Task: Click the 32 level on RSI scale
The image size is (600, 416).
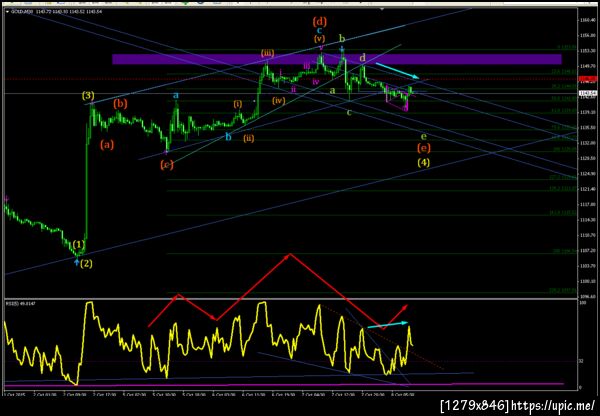Action: tap(582, 361)
